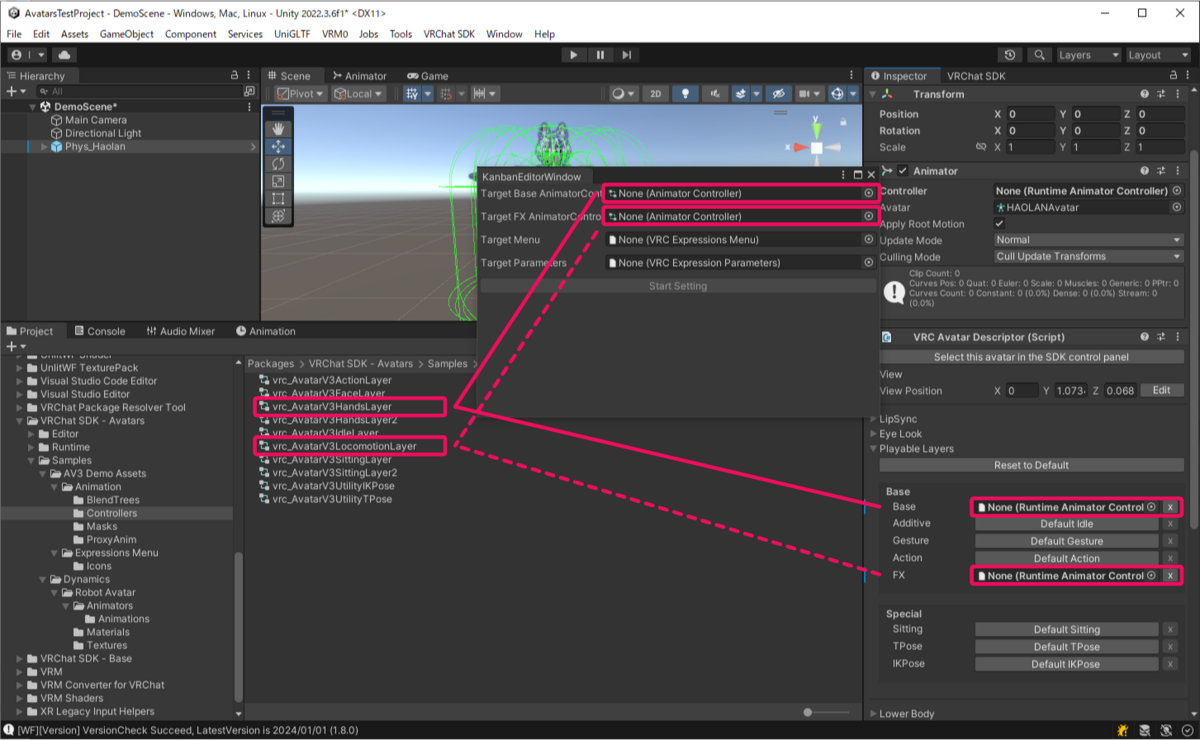
Task: Select the Scale tool in scene overlay
Action: click(x=279, y=181)
